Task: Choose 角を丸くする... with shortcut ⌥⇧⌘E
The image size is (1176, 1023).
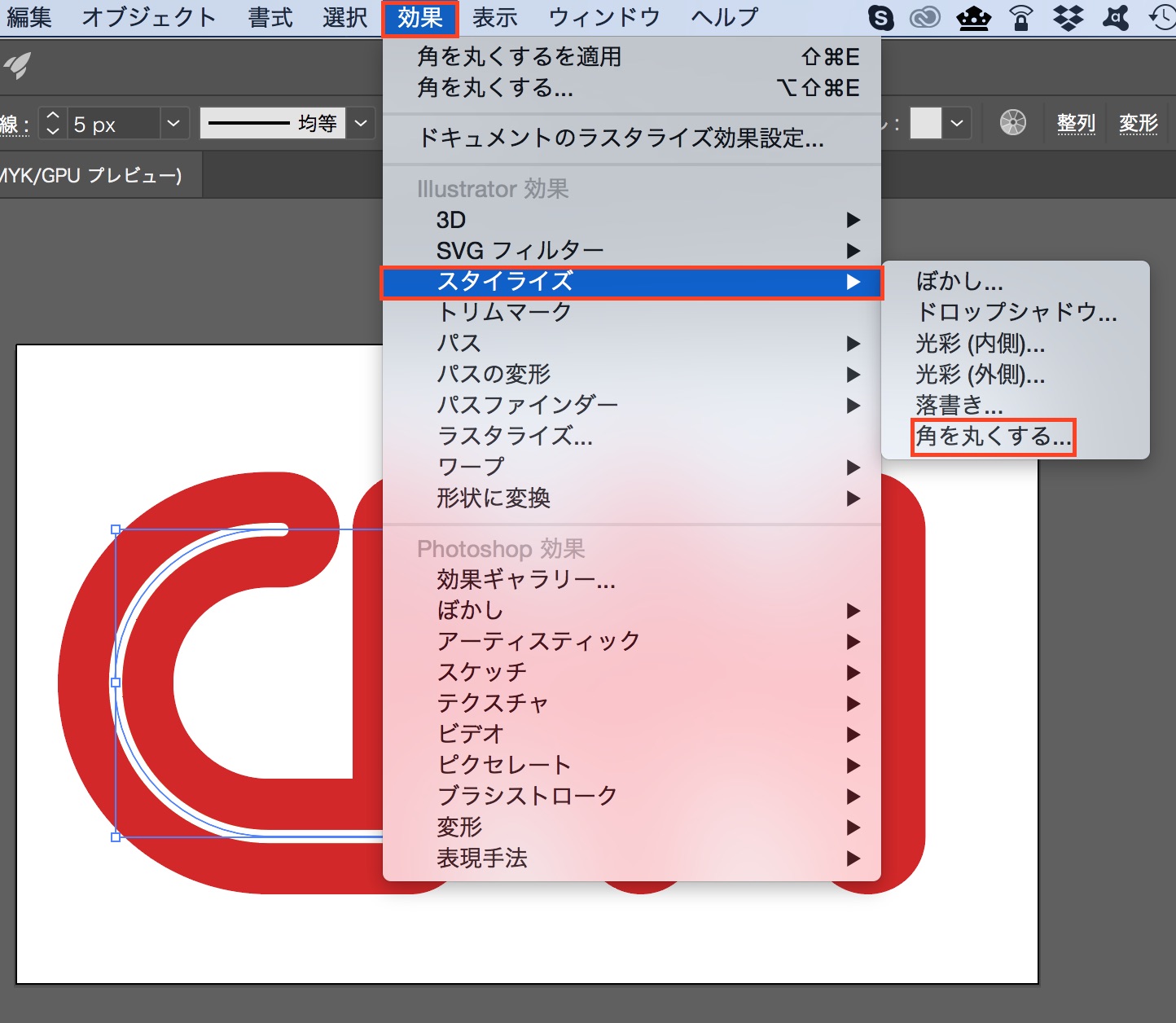Action: [x=632, y=87]
